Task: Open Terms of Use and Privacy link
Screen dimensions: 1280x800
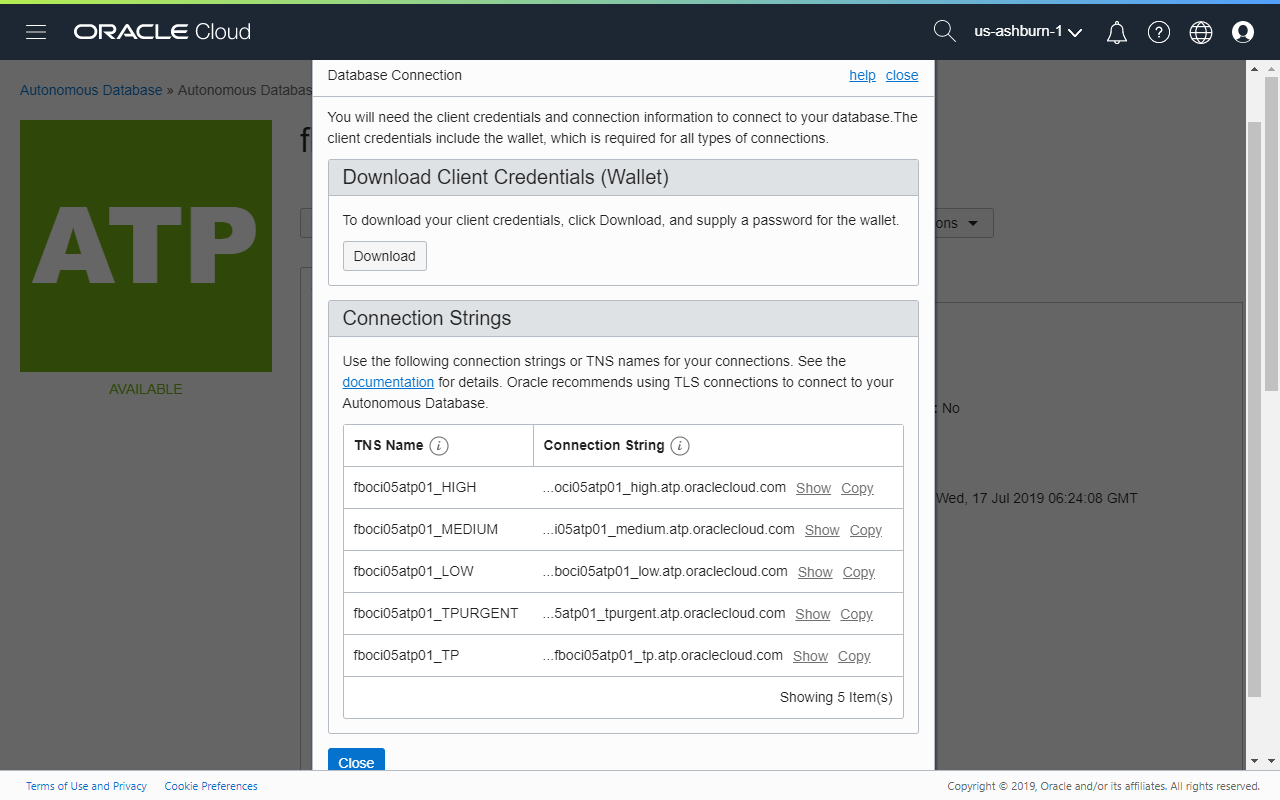Action: [x=86, y=786]
